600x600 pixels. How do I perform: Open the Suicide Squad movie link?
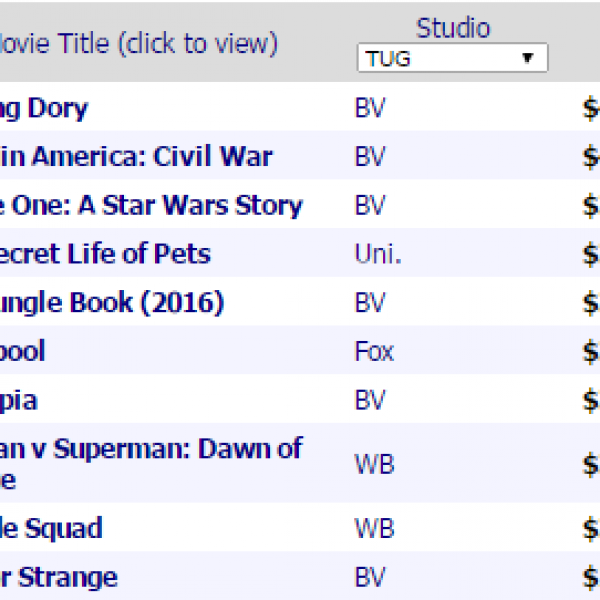tap(50, 528)
